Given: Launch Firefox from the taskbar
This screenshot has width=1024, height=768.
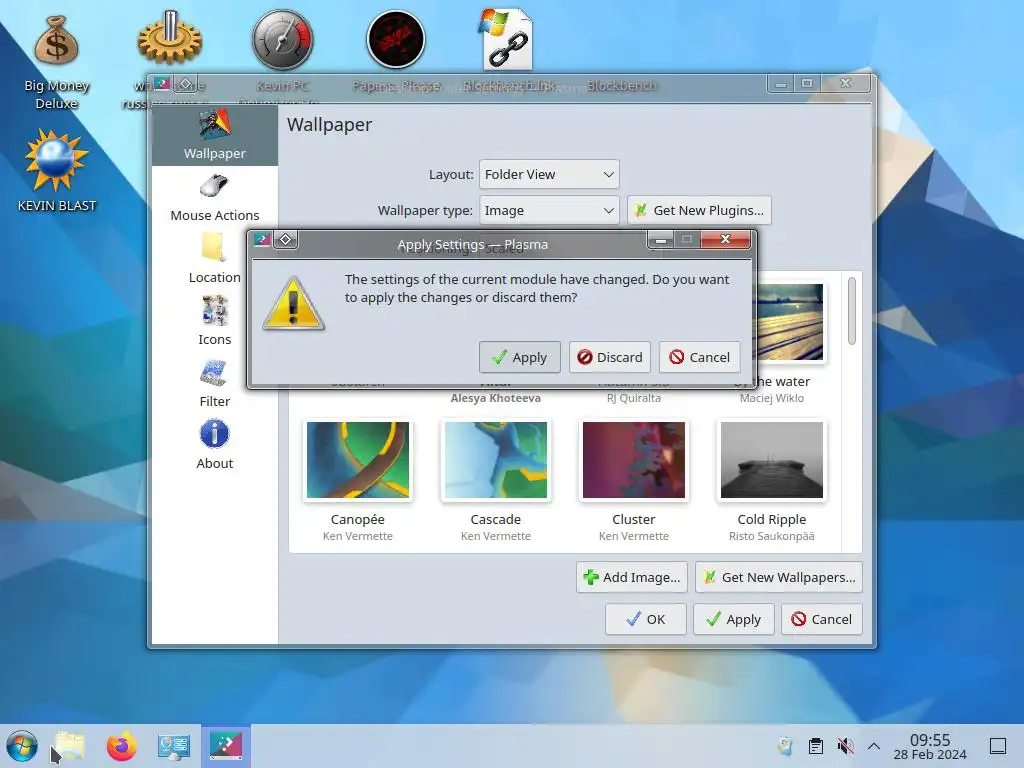Looking at the screenshot, I should click(x=121, y=746).
